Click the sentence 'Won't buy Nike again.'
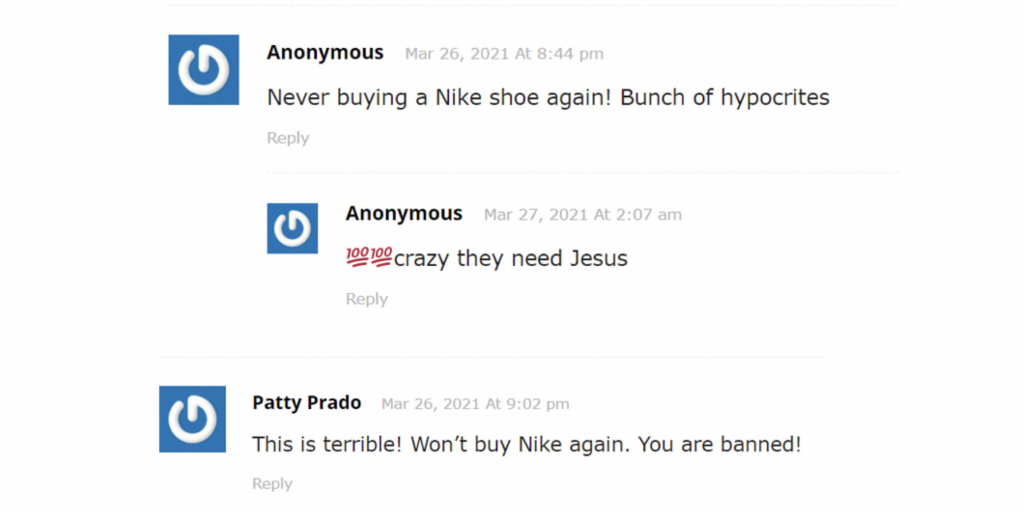 520,444
